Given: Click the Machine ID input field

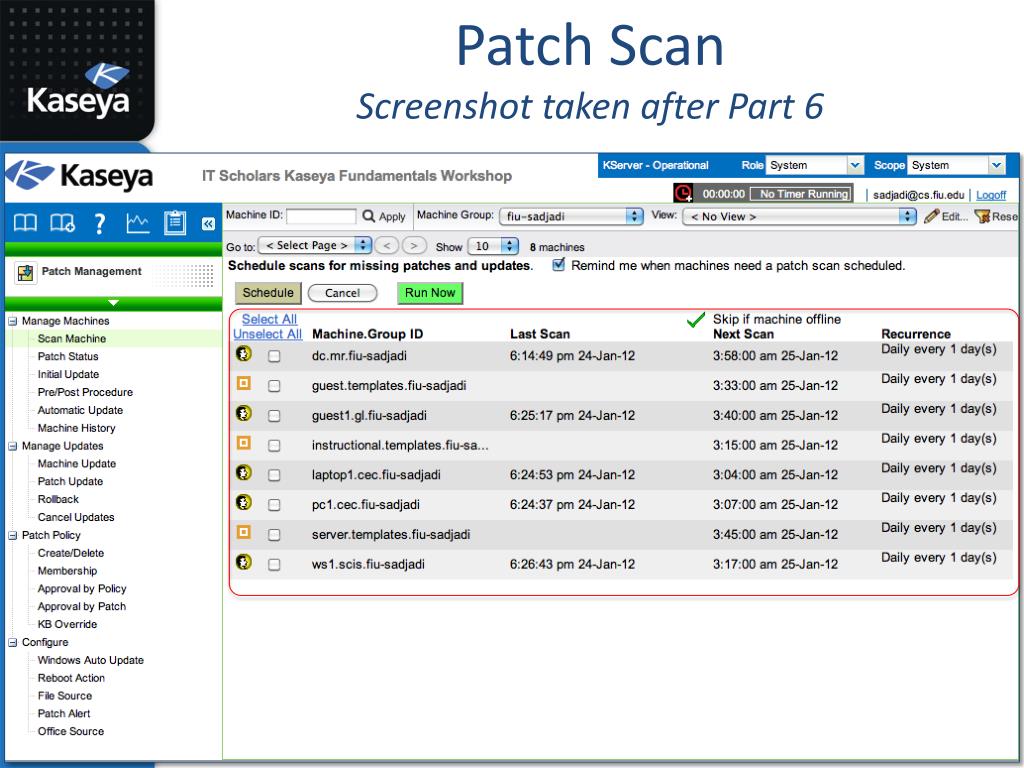Looking at the screenshot, I should click(x=321, y=216).
